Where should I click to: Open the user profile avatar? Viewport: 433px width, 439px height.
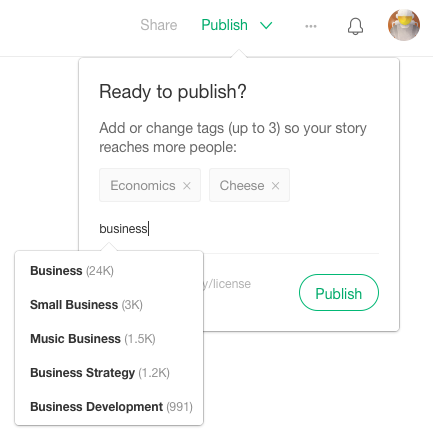[x=404, y=25]
